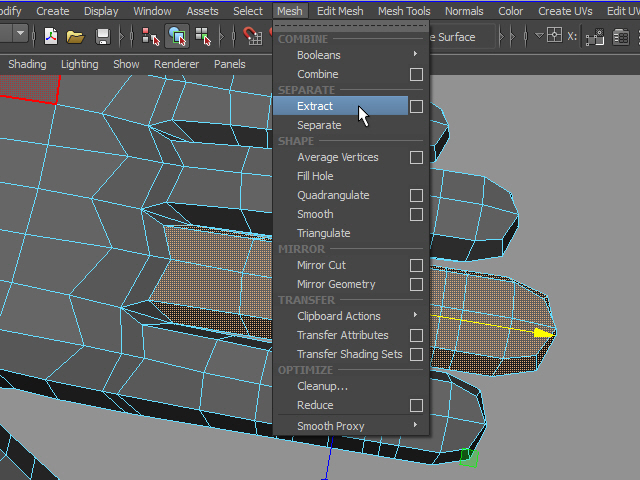Click the yellow move manipulator arrow handle
640x480 pixels.
pyautogui.click(x=544, y=333)
